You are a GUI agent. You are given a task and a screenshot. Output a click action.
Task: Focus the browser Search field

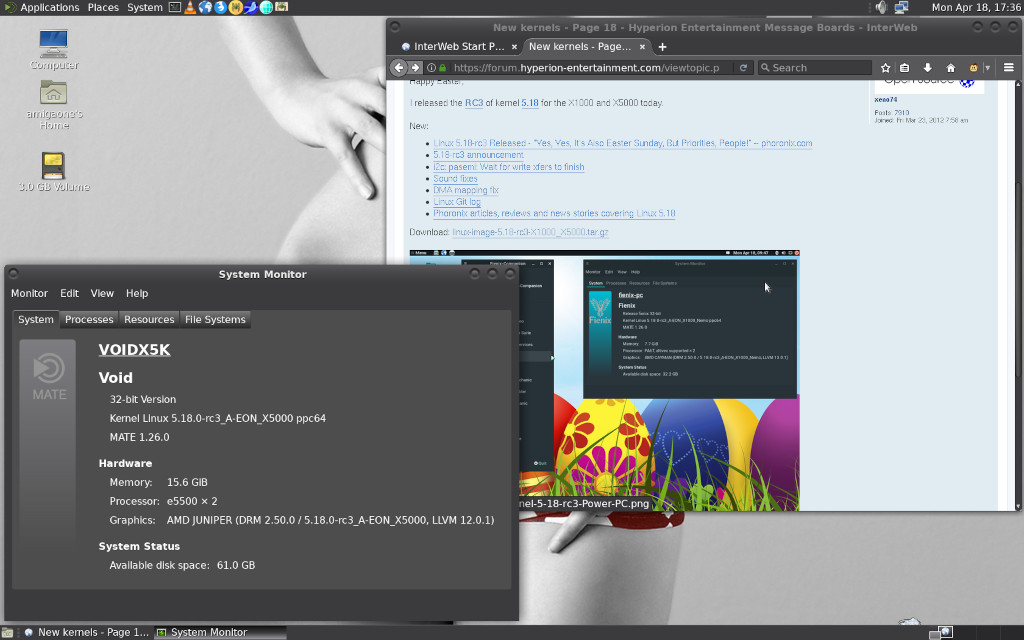point(815,67)
